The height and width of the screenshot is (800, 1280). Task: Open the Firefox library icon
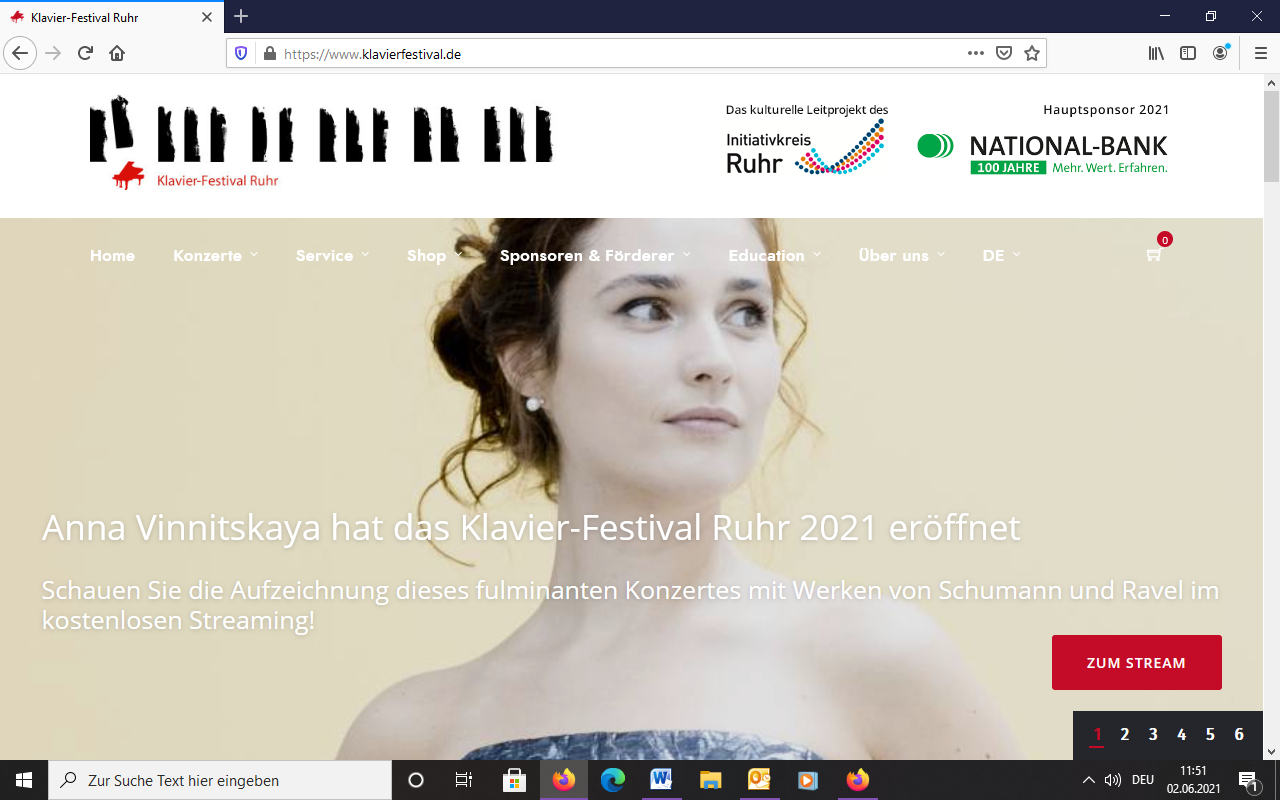coord(1156,54)
